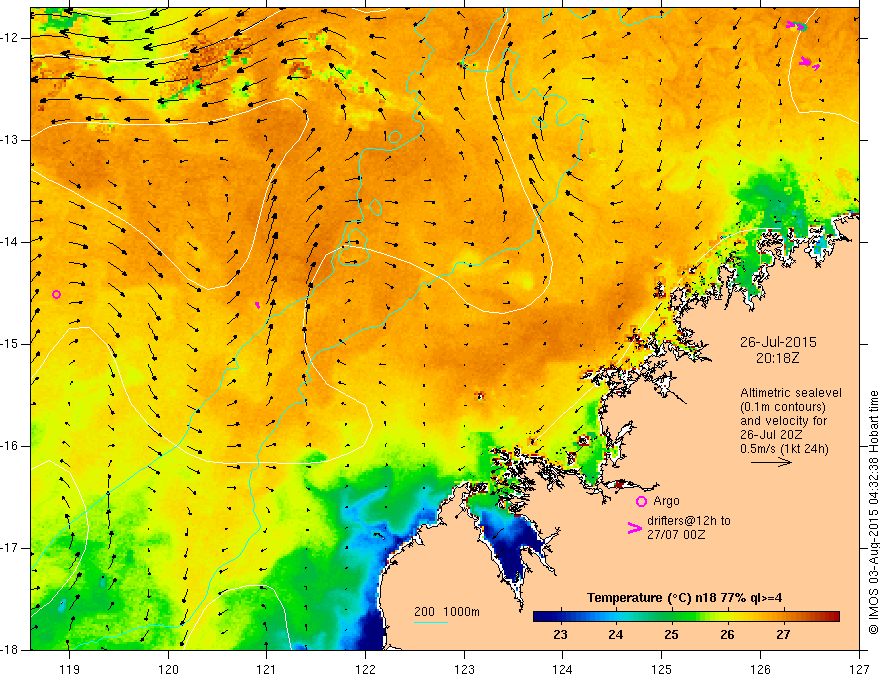Image resolution: width=880 pixels, height=680 pixels.
Task: Click the longitude axis label 121
Action: click(267, 669)
